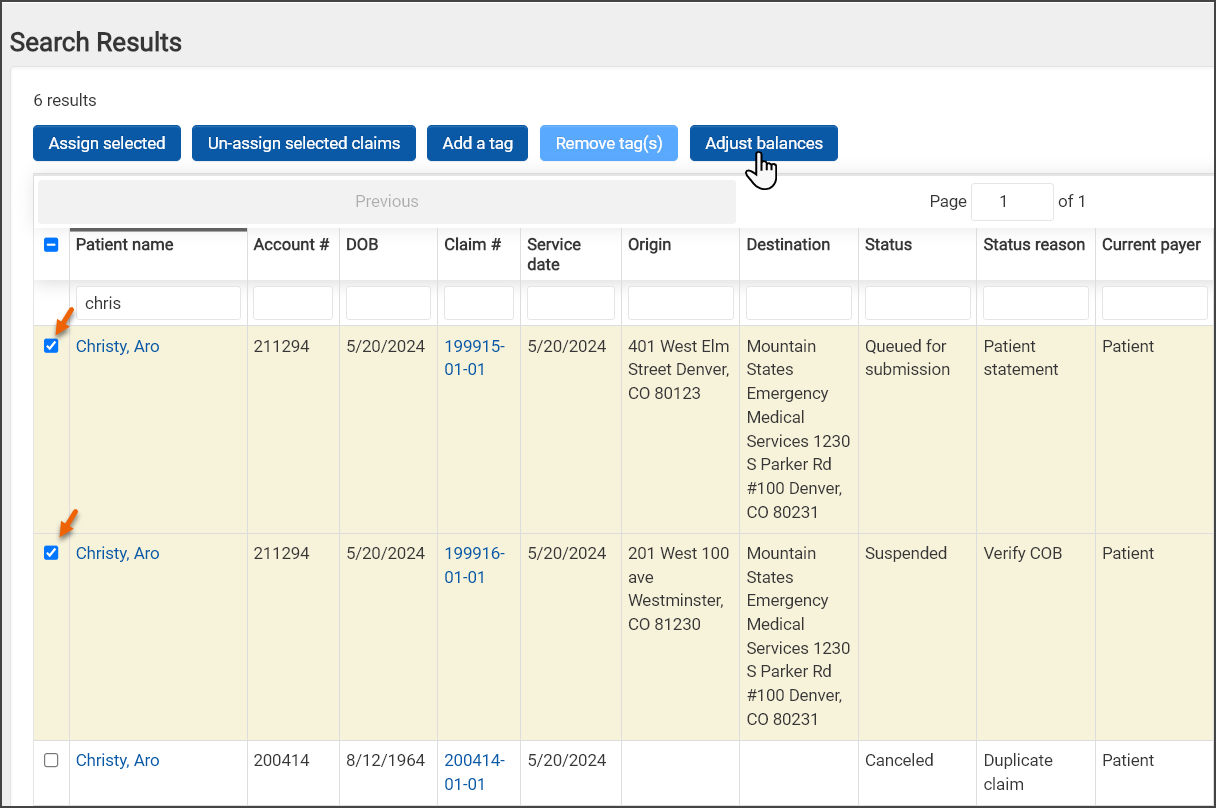Click the Account # filter field
Screen dimensions: 1216x808
click(293, 303)
